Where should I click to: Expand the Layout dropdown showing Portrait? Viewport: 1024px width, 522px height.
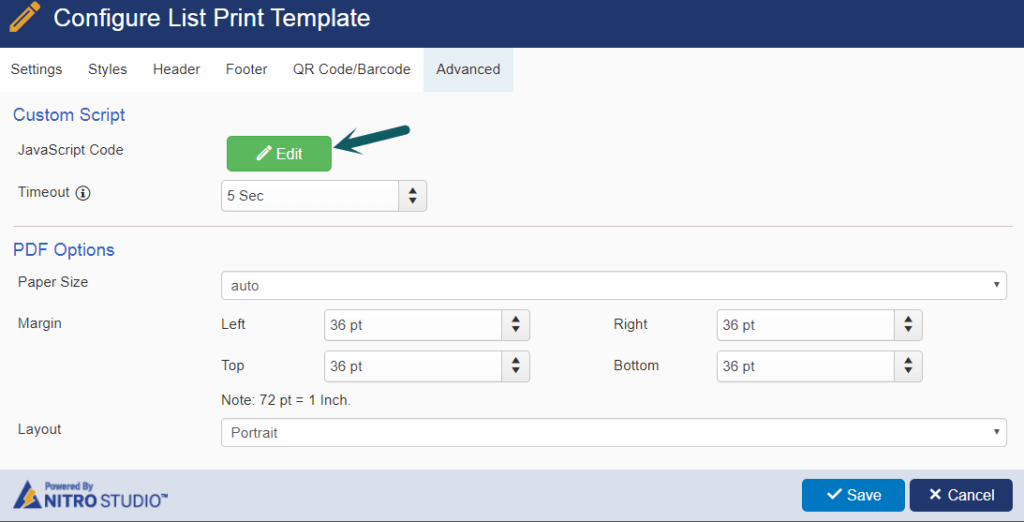pos(613,433)
